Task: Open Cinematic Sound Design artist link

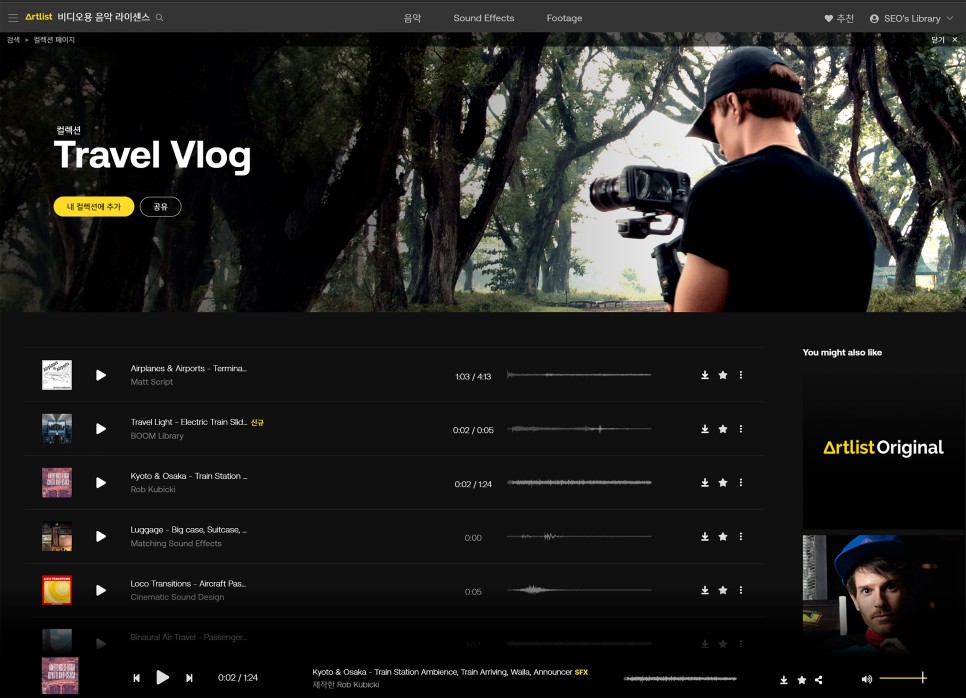Action: click(x=177, y=597)
